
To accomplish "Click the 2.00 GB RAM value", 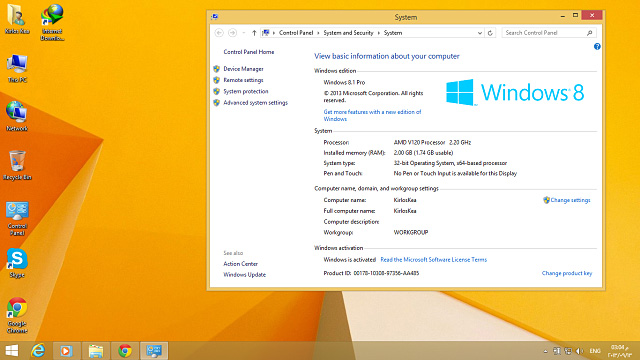I will pyautogui.click(x=423, y=153).
